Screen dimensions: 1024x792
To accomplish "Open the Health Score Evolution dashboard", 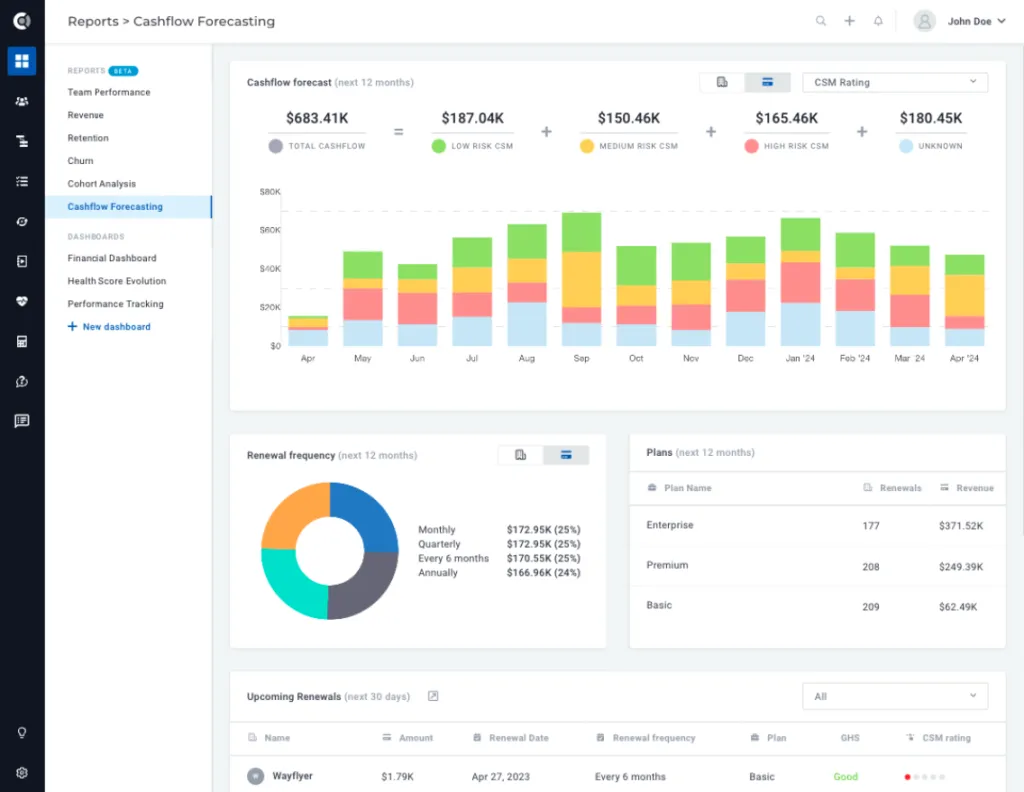I will click(x=117, y=281).
